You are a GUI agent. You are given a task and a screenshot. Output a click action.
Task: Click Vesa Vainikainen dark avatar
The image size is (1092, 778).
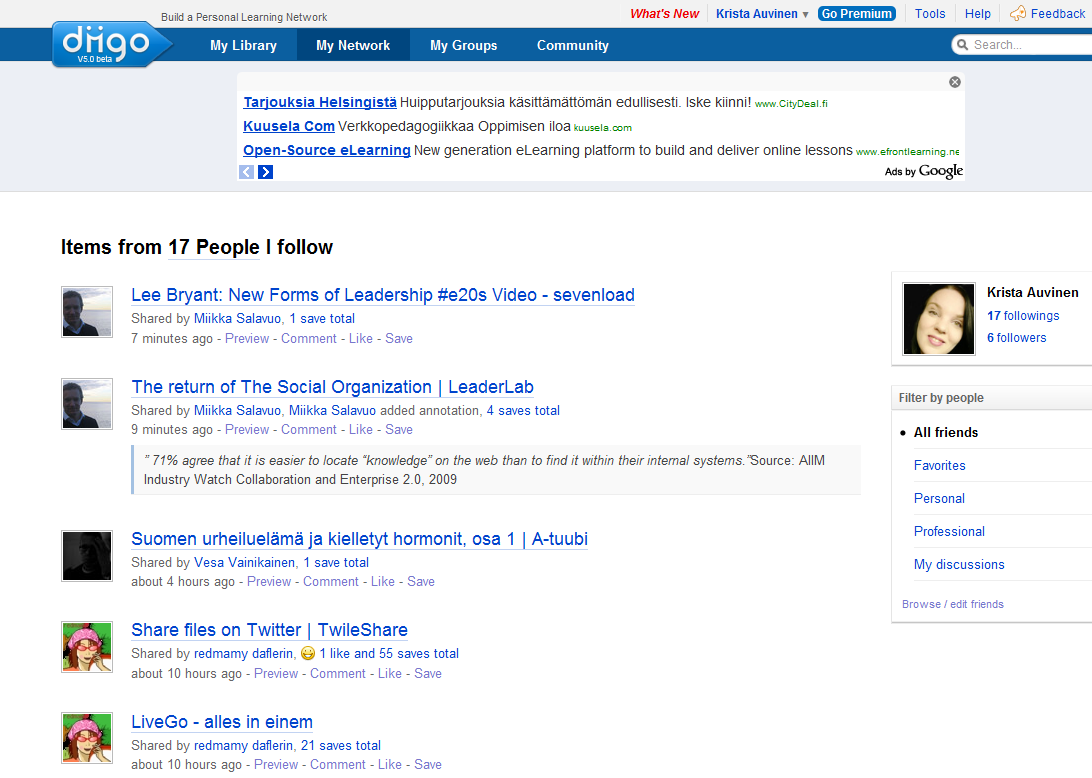tap(87, 556)
